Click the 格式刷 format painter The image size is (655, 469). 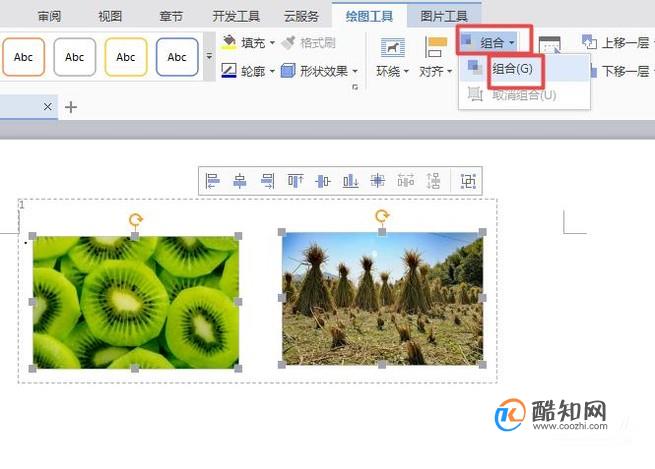tap(309, 42)
